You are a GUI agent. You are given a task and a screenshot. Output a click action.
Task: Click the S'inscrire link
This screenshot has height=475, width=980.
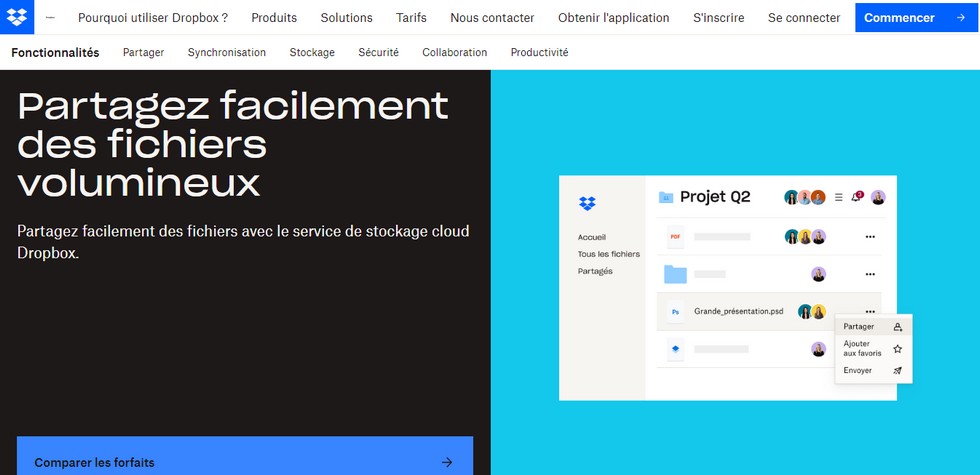(x=718, y=18)
